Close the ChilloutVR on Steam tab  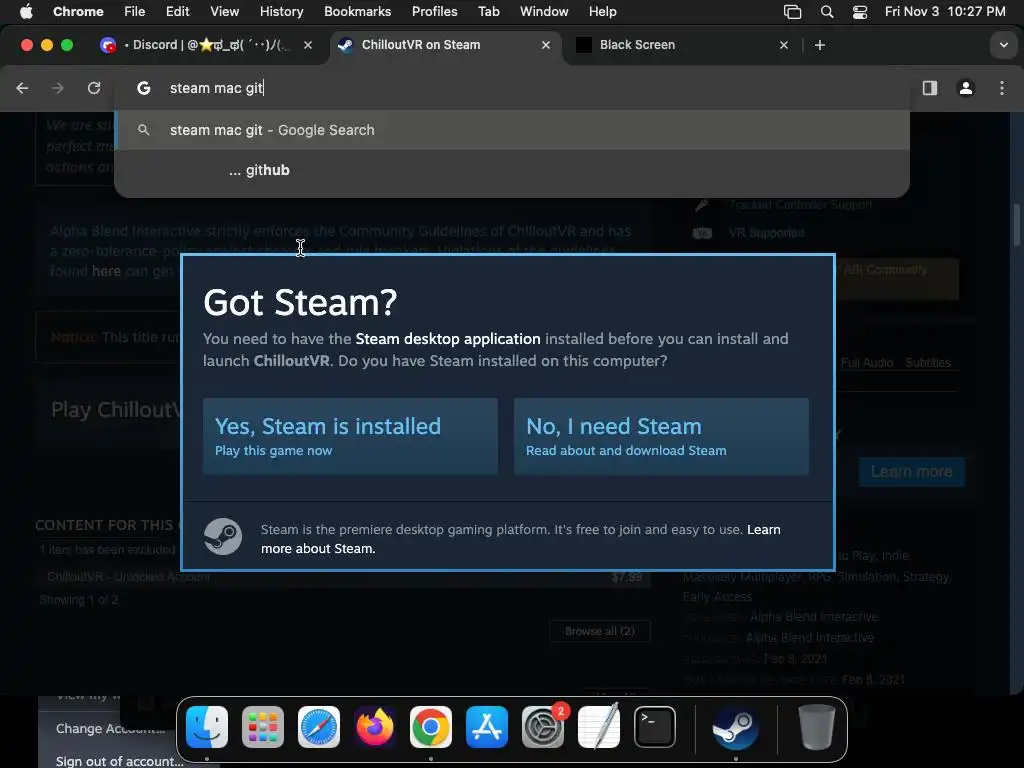[x=546, y=45]
